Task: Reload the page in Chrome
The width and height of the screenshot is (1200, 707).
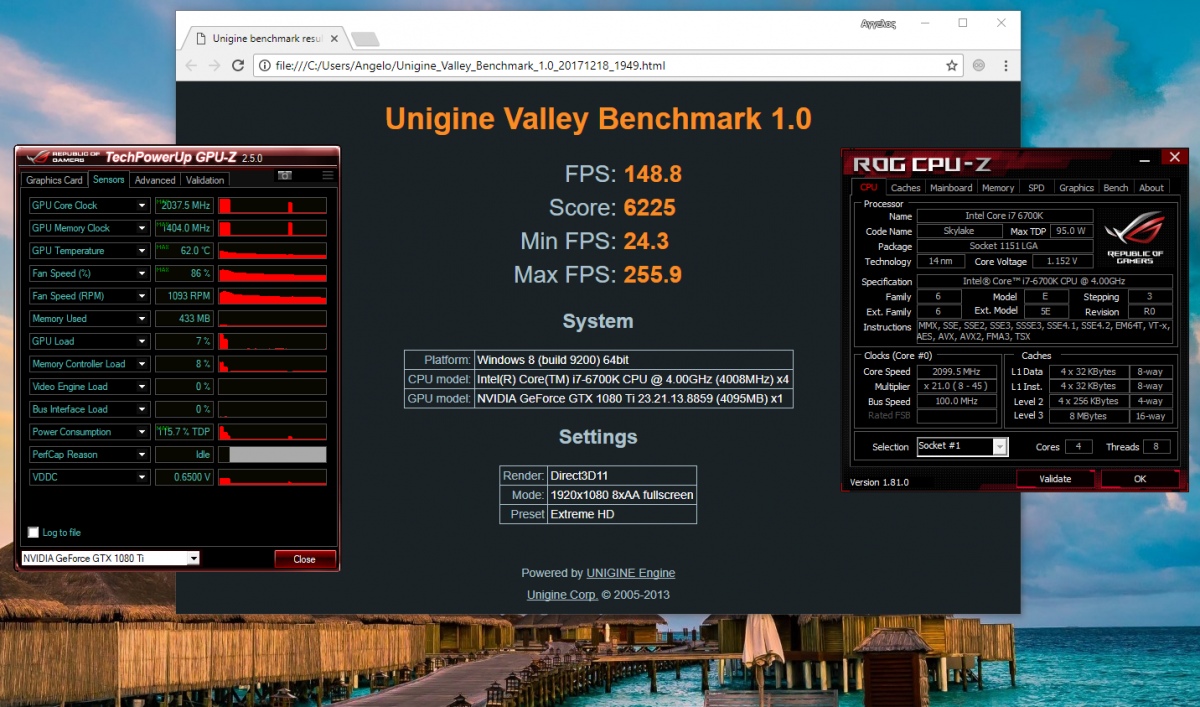Action: click(238, 65)
